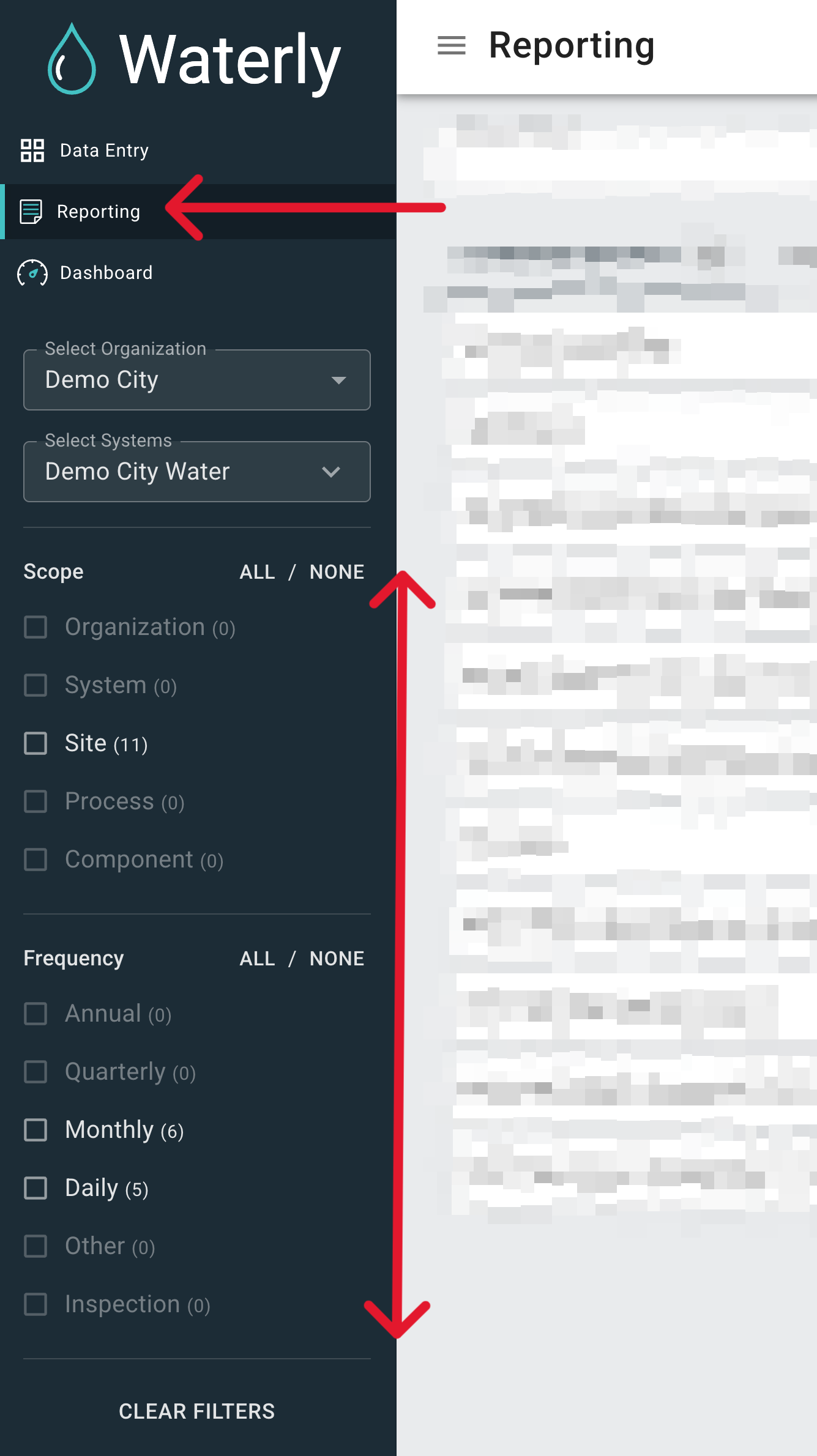Choose NONE in the Frequency section

point(337,959)
